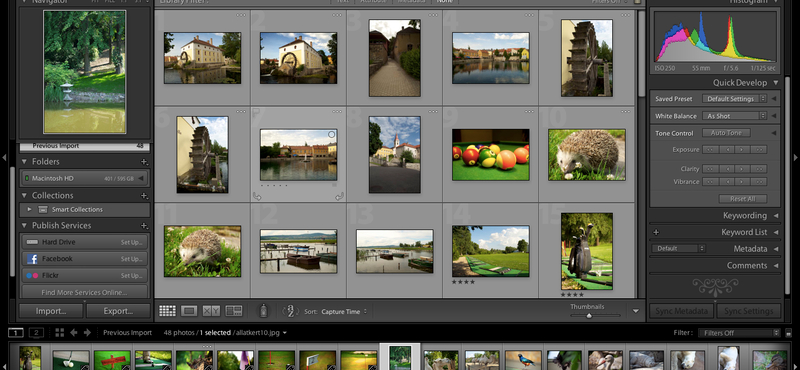Image resolution: width=800 pixels, height=370 pixels.
Task: Toggle the White Balance section triangle
Action: [773, 116]
